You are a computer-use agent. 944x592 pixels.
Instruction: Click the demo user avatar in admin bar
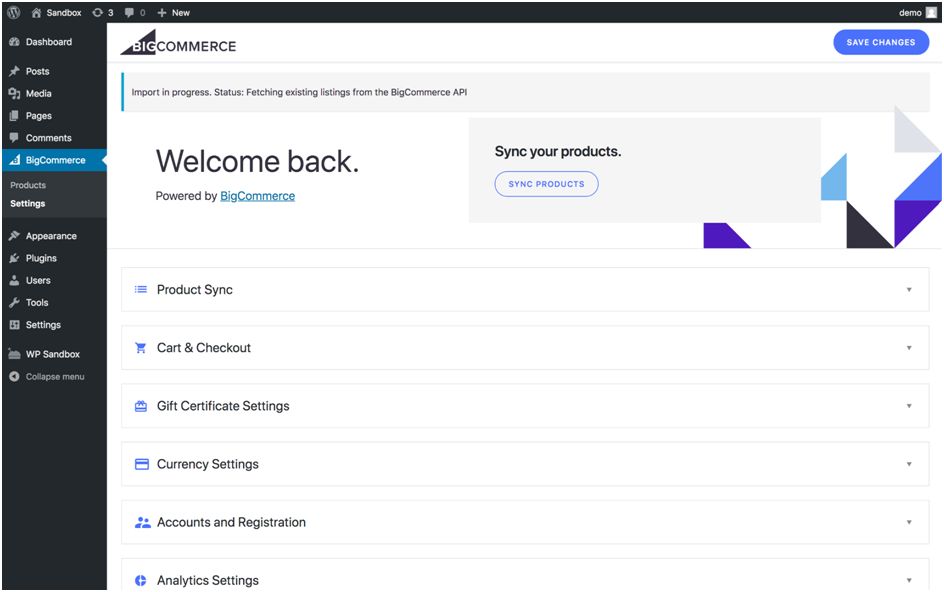932,12
